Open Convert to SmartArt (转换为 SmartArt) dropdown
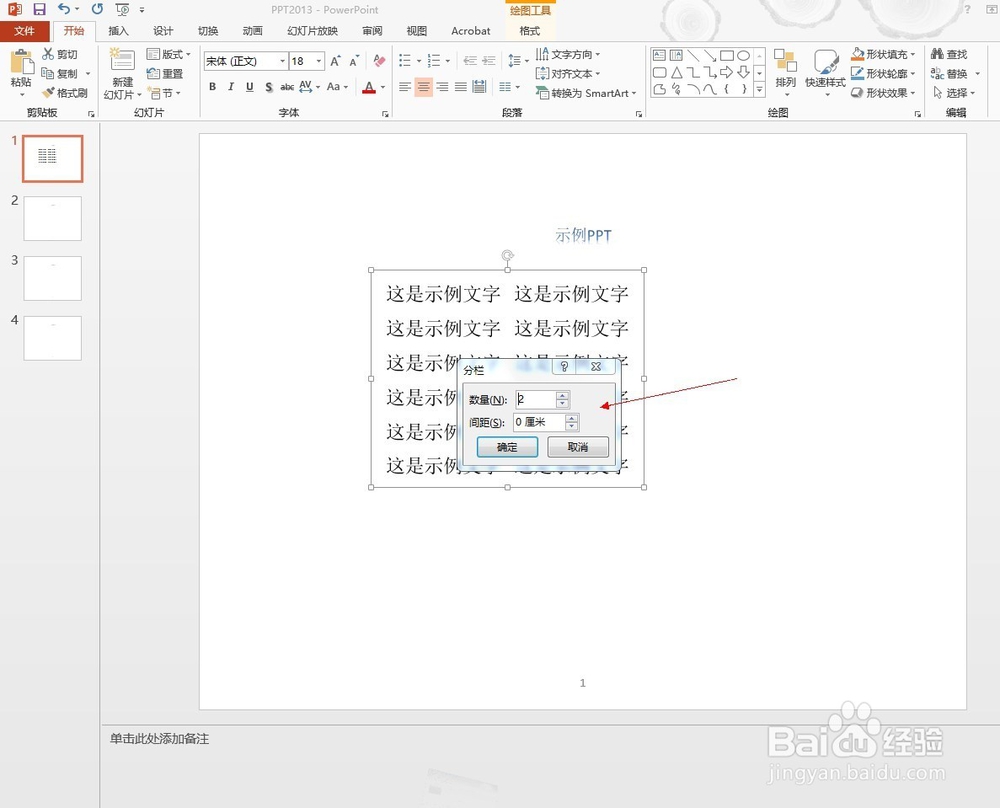Screen dimensions: 1000x808 click(x=586, y=93)
